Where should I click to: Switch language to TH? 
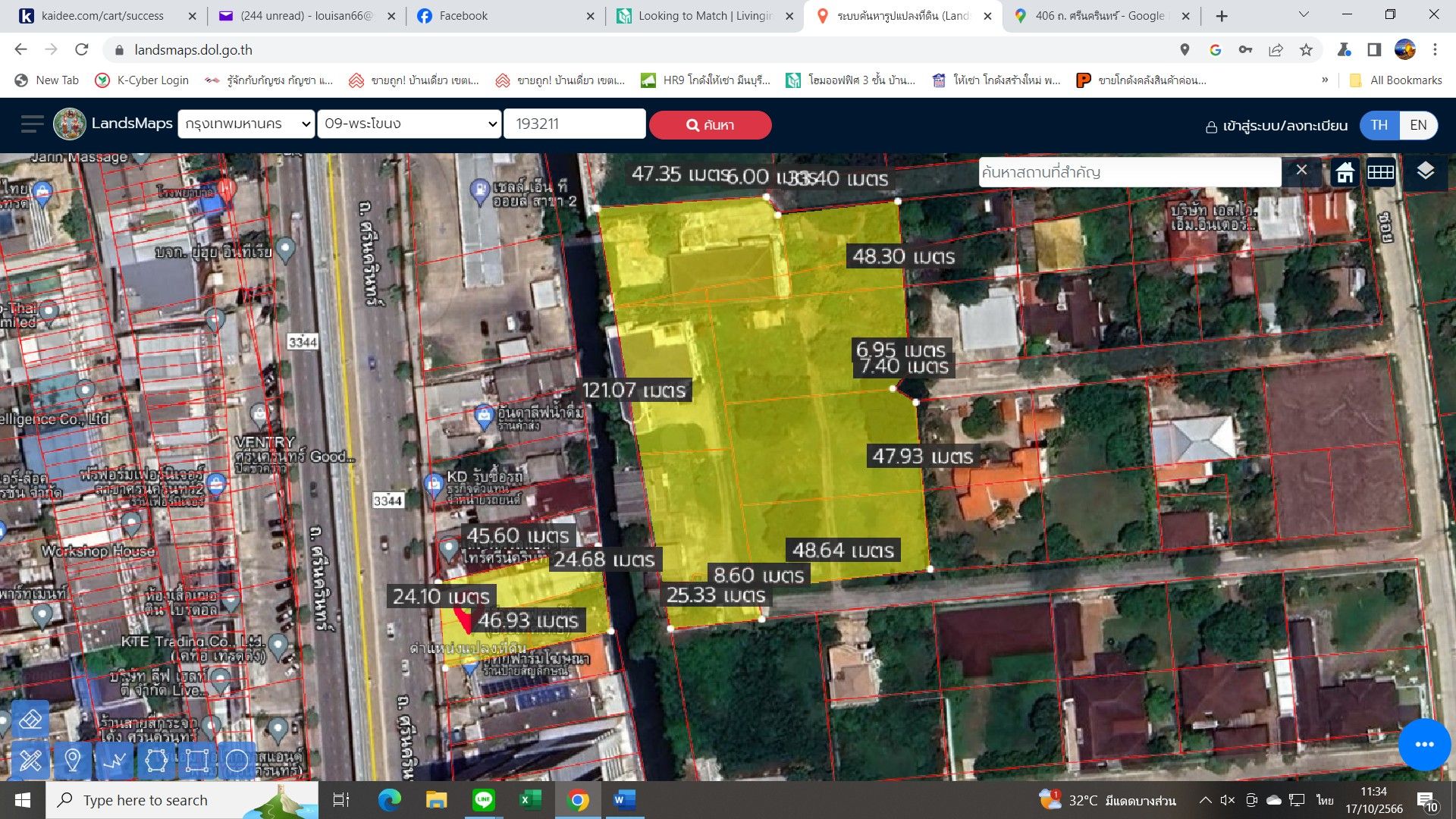coord(1379,125)
